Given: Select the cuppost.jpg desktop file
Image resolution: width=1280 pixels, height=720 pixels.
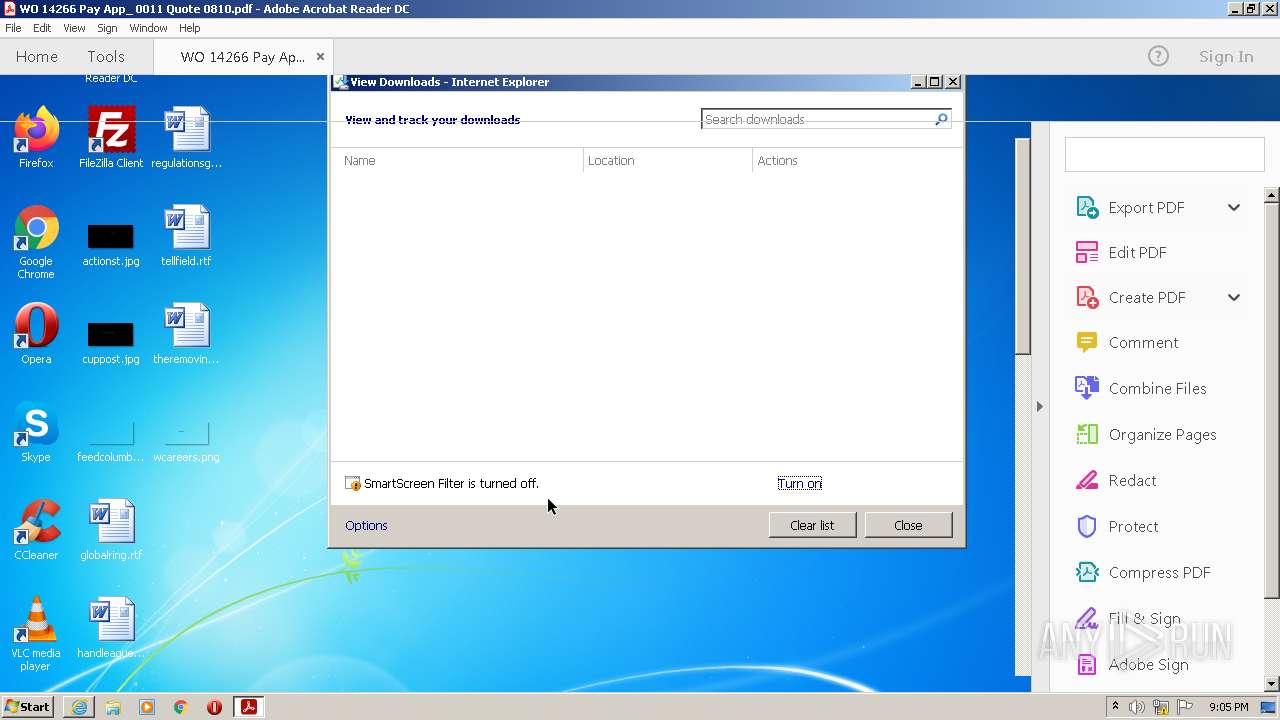Looking at the screenshot, I should [x=111, y=343].
